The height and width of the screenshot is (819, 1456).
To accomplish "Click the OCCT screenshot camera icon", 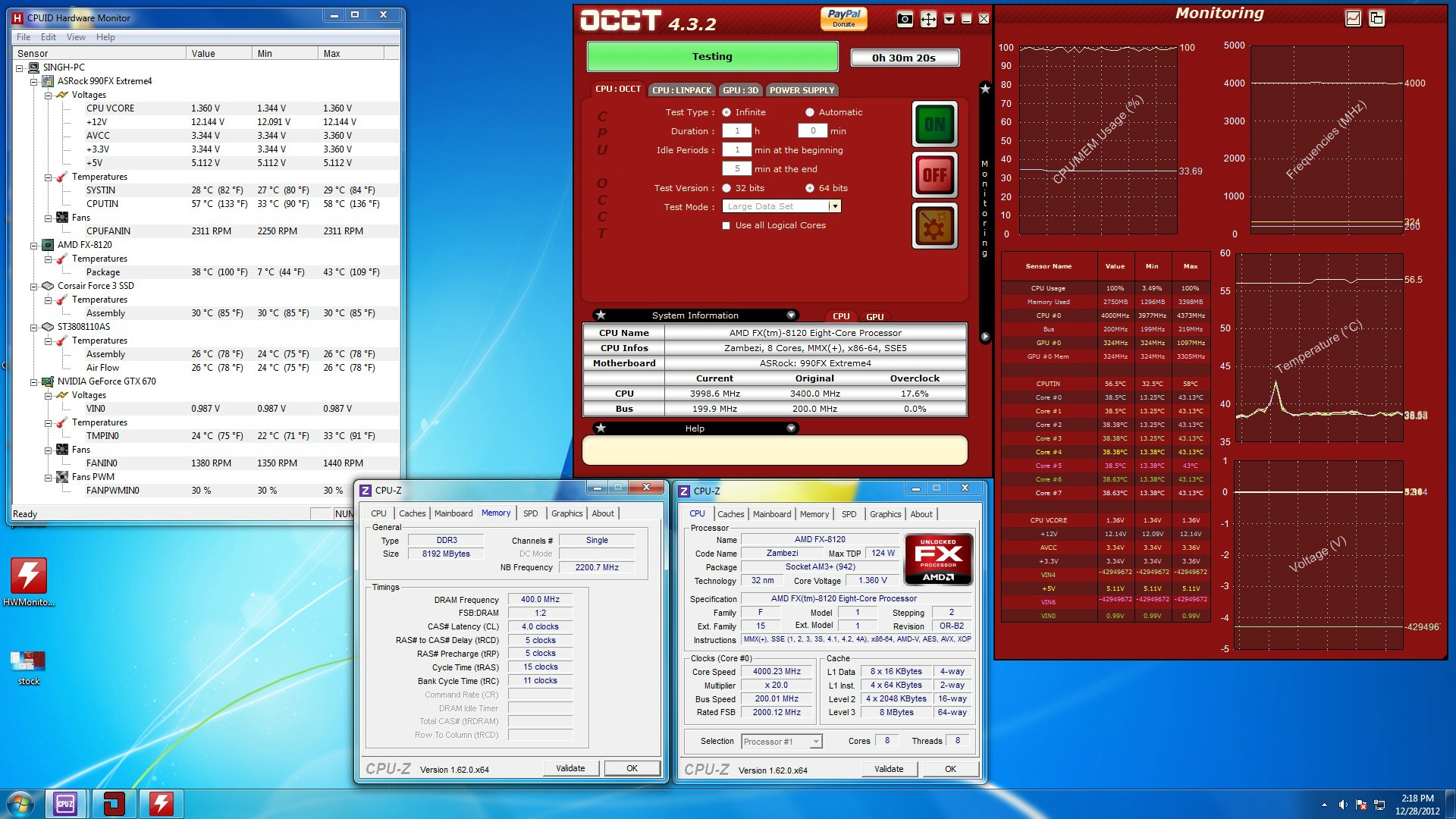I will click(905, 20).
